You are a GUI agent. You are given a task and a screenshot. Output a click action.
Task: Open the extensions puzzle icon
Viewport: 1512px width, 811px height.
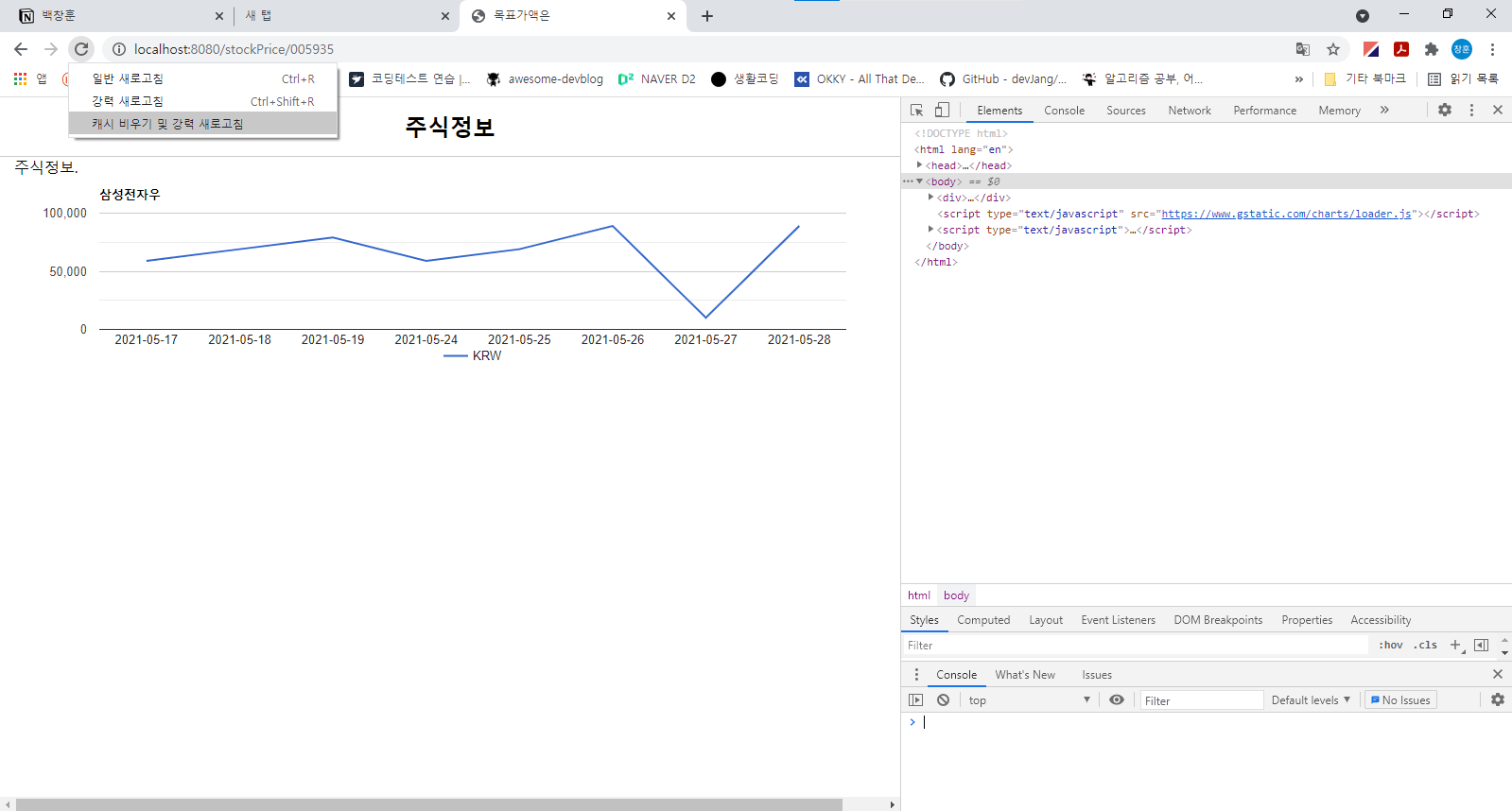coord(1432,49)
